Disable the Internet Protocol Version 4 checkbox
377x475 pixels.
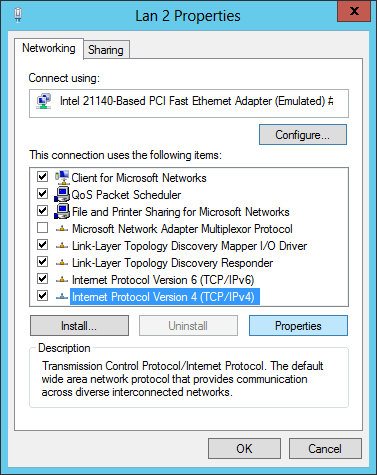42,296
